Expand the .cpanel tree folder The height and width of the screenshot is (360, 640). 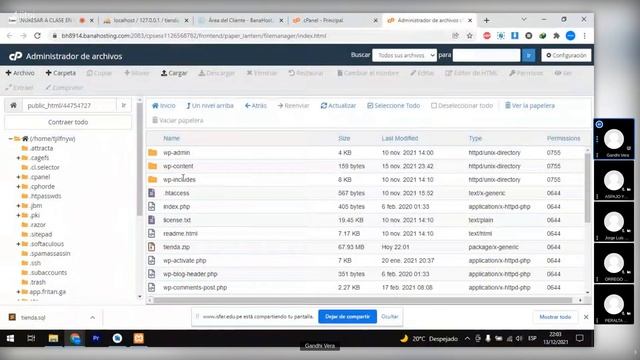(x=18, y=177)
